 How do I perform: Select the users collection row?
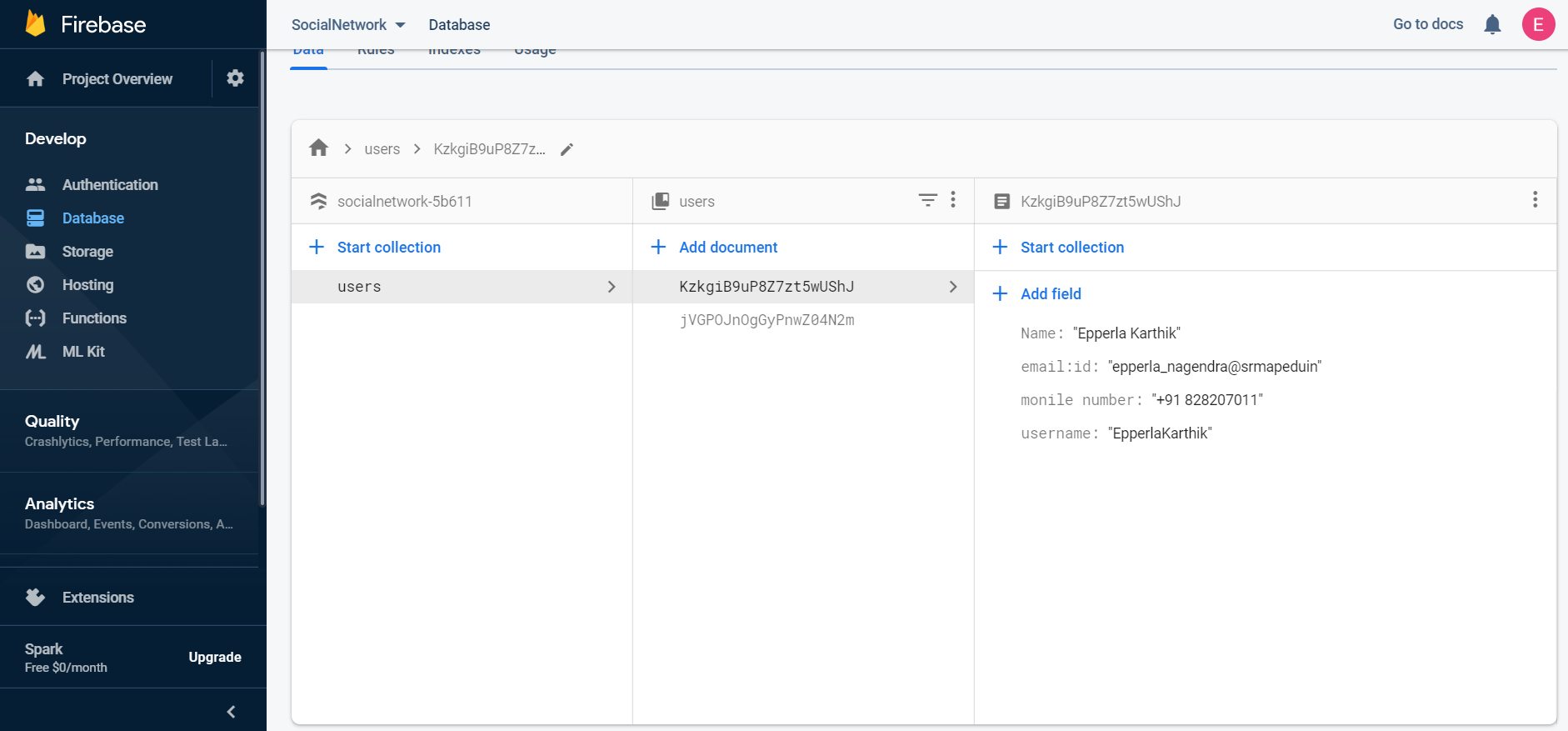(462, 287)
